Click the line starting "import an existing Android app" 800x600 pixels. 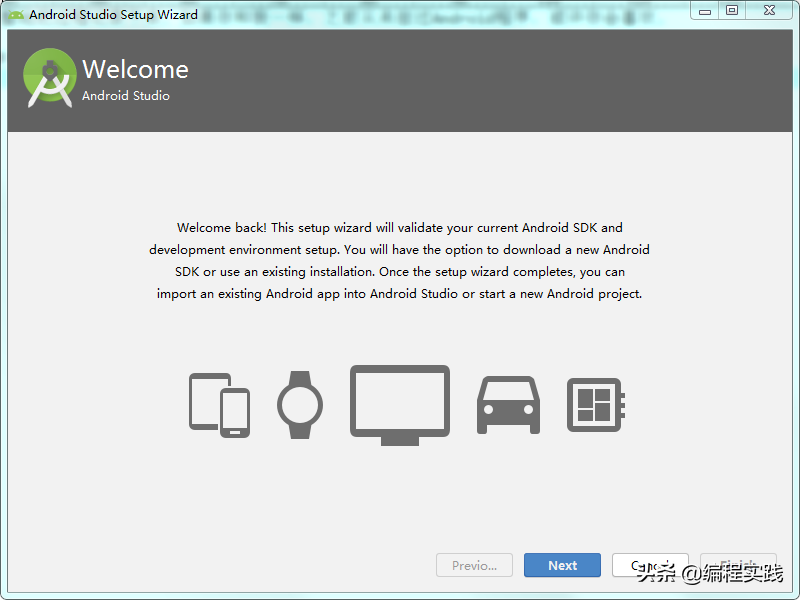tap(399, 294)
